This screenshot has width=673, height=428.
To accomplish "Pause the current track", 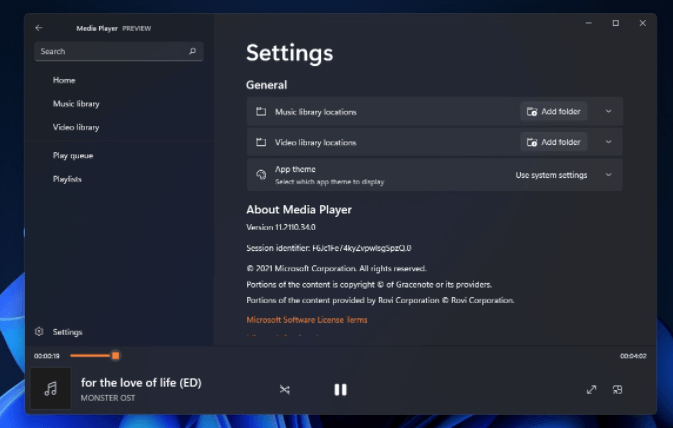I will pyautogui.click(x=340, y=389).
